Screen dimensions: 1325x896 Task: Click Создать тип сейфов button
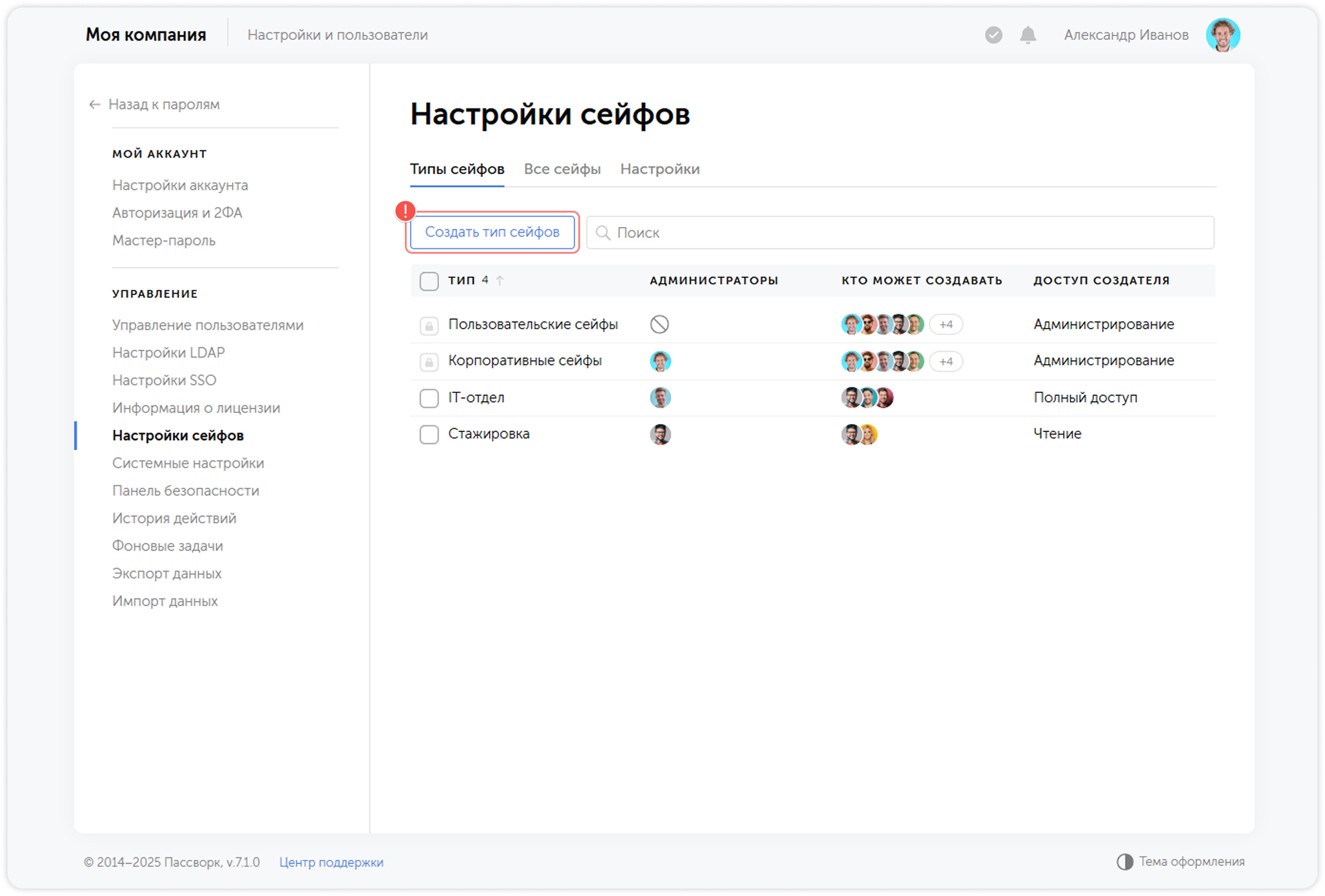[x=492, y=232]
